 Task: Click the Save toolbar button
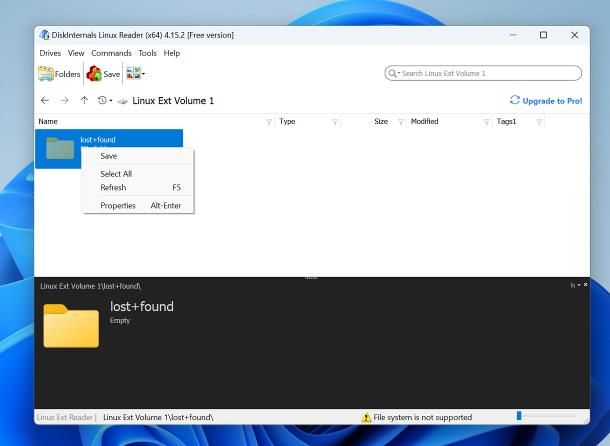pos(103,74)
